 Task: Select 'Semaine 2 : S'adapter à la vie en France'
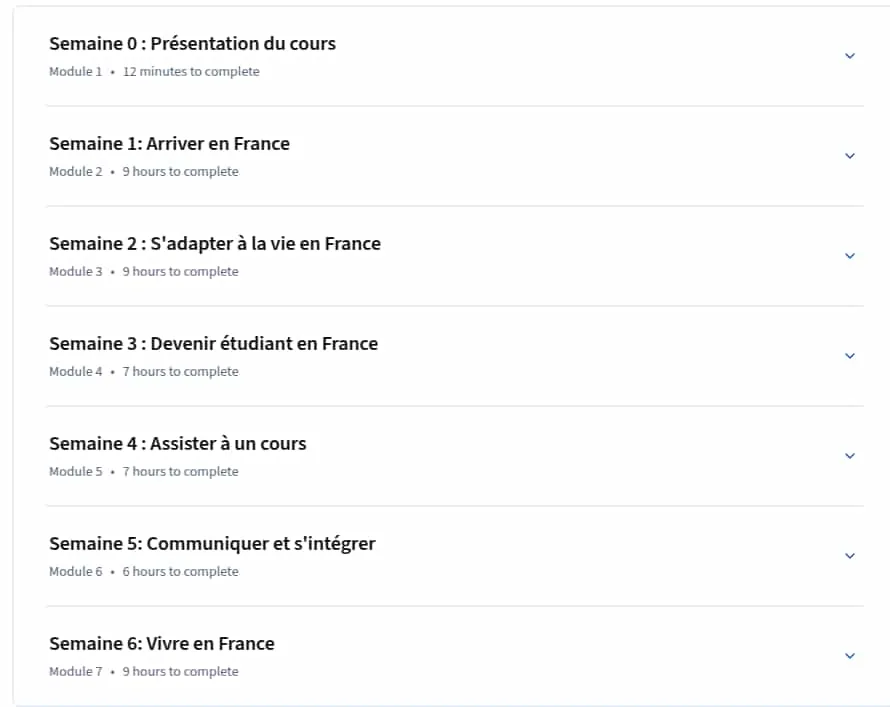click(x=215, y=244)
